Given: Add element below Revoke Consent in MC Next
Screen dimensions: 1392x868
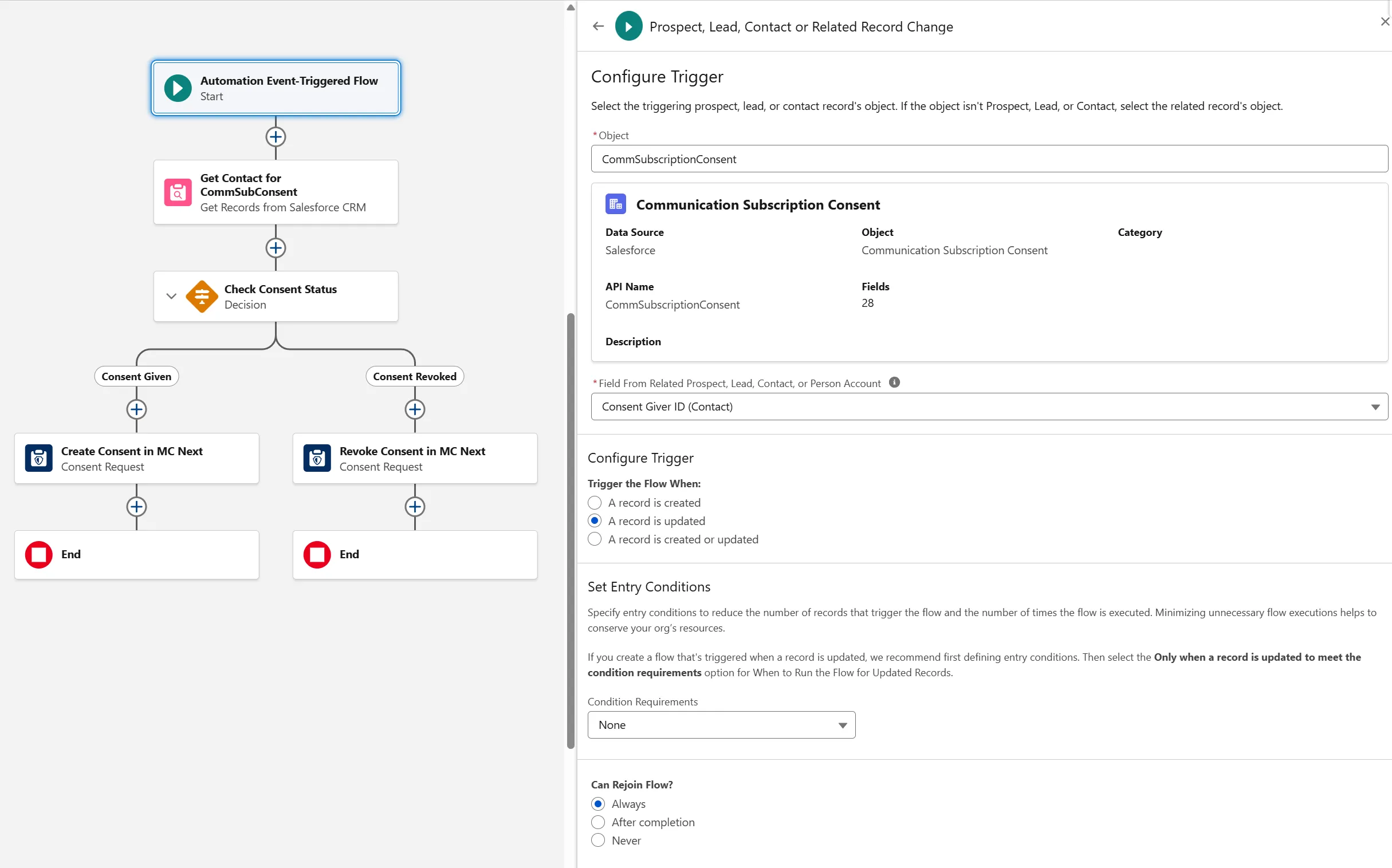Looking at the screenshot, I should (x=415, y=506).
